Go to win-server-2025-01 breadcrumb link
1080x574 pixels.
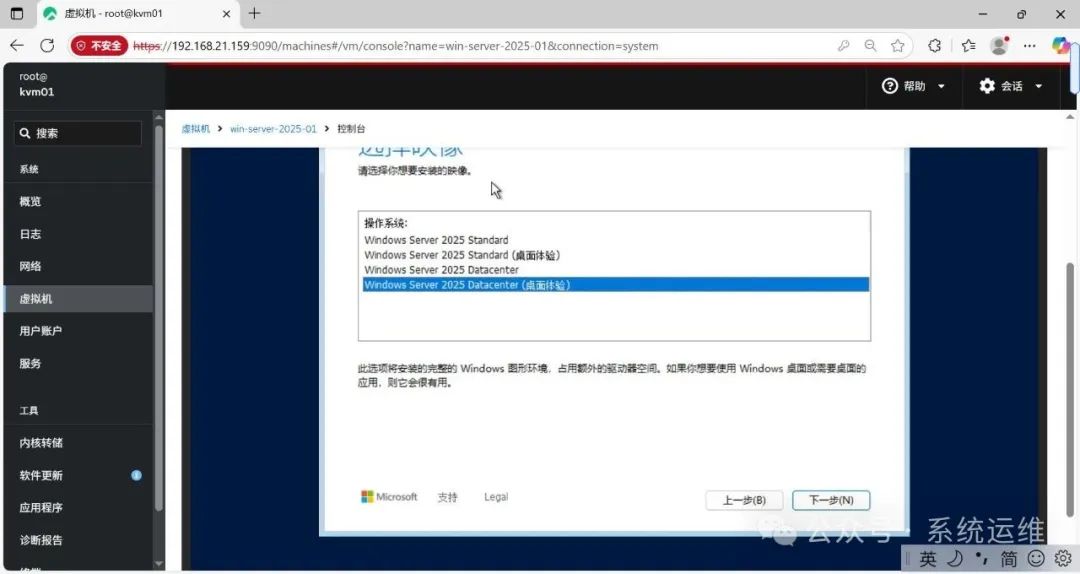coord(273,129)
